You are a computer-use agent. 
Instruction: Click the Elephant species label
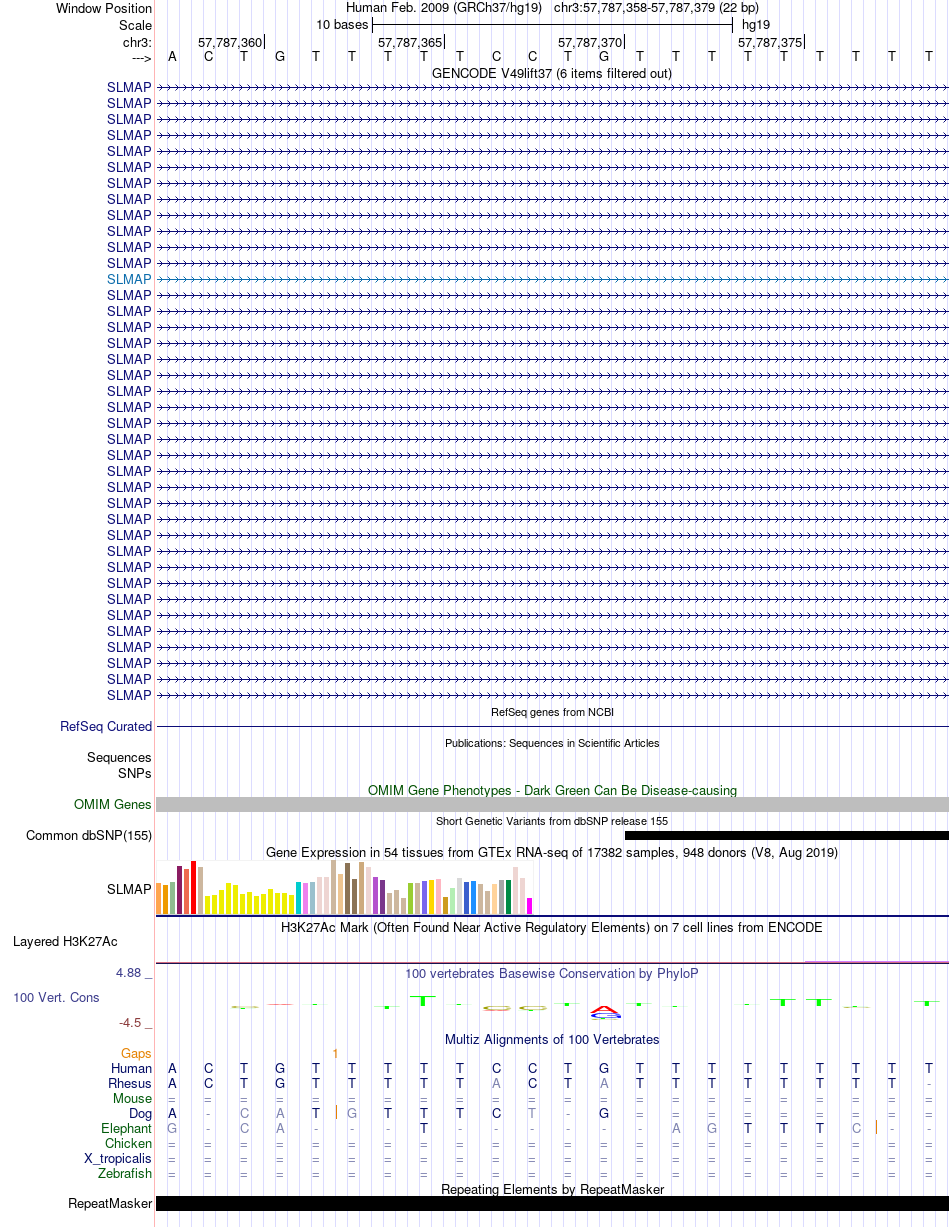[127, 1128]
